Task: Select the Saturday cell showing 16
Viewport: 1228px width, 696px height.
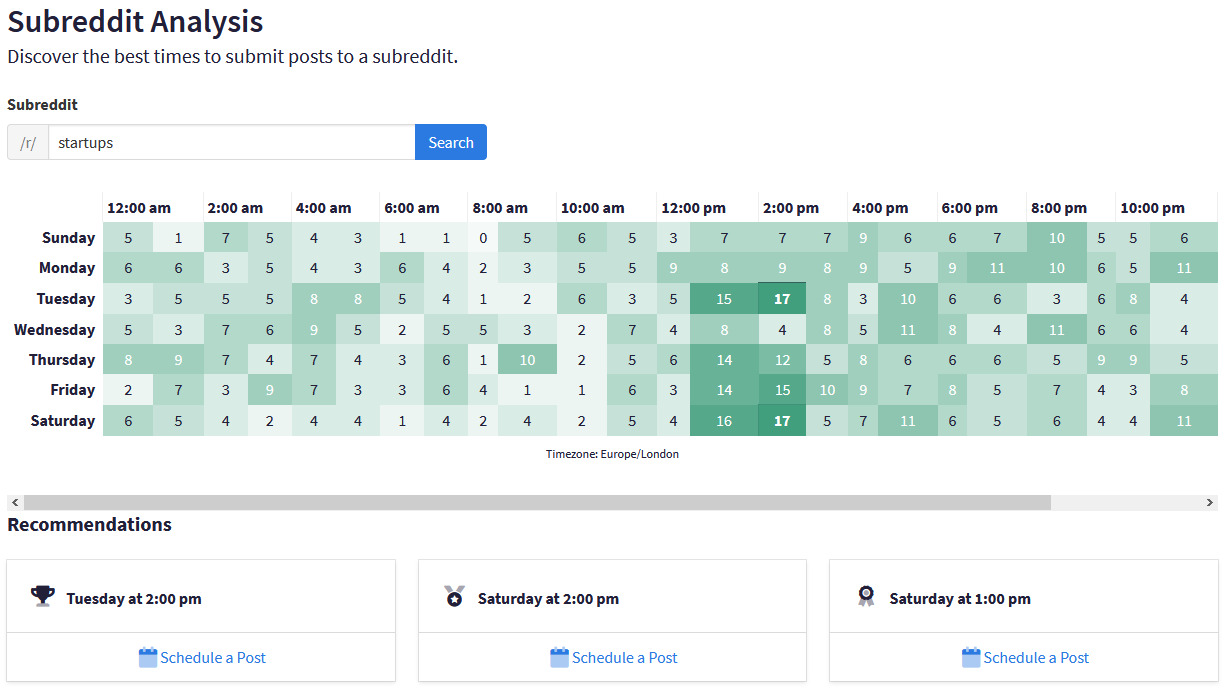Action: click(x=724, y=421)
